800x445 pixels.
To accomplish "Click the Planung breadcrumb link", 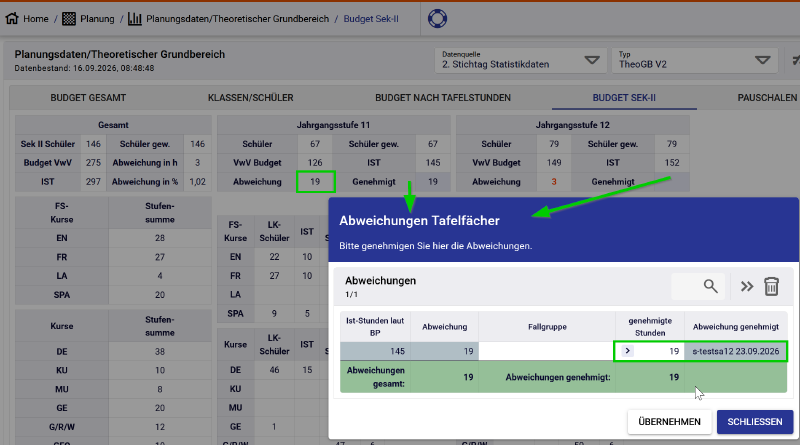I will coord(97,19).
